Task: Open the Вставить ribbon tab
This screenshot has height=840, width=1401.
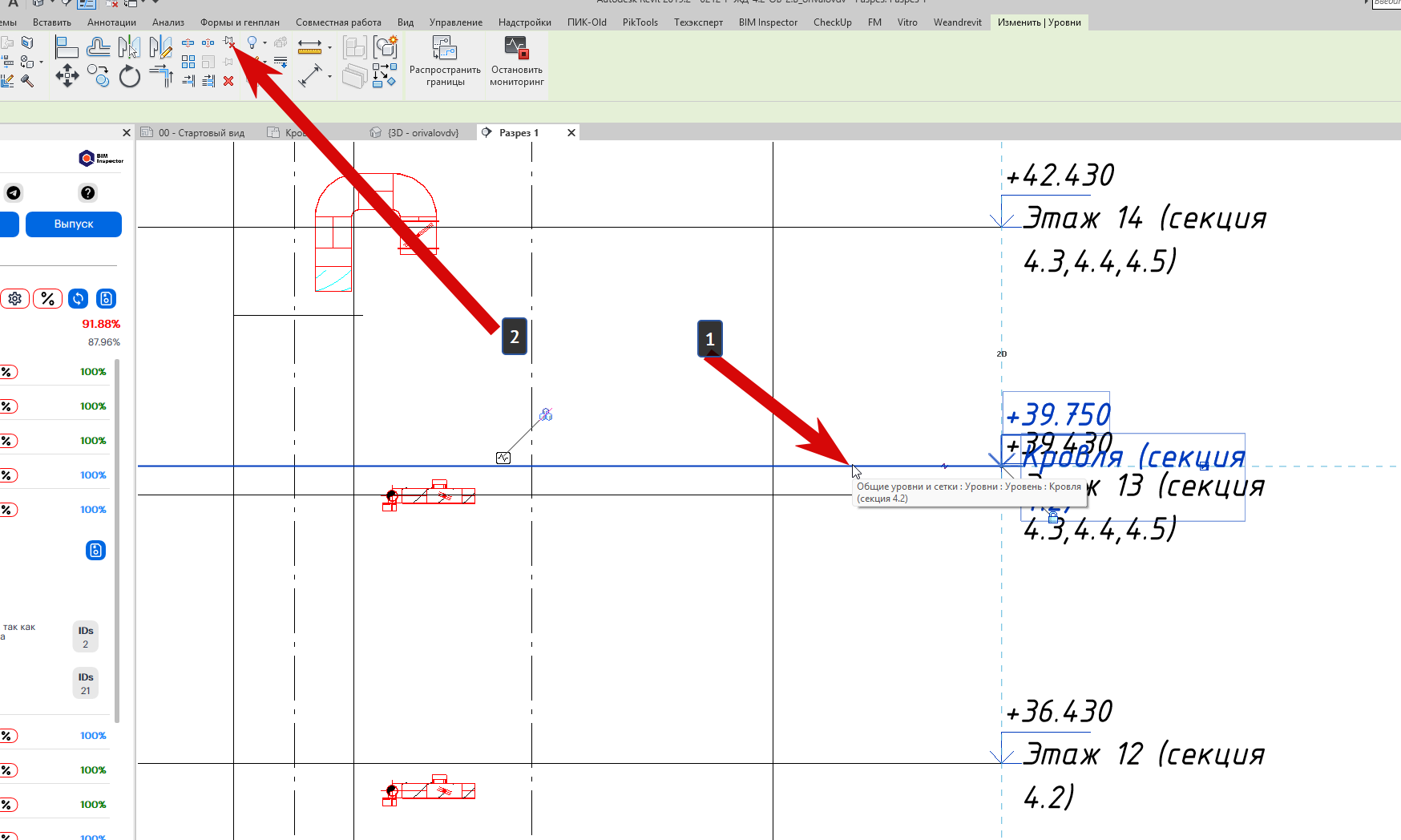Action: 52,22
